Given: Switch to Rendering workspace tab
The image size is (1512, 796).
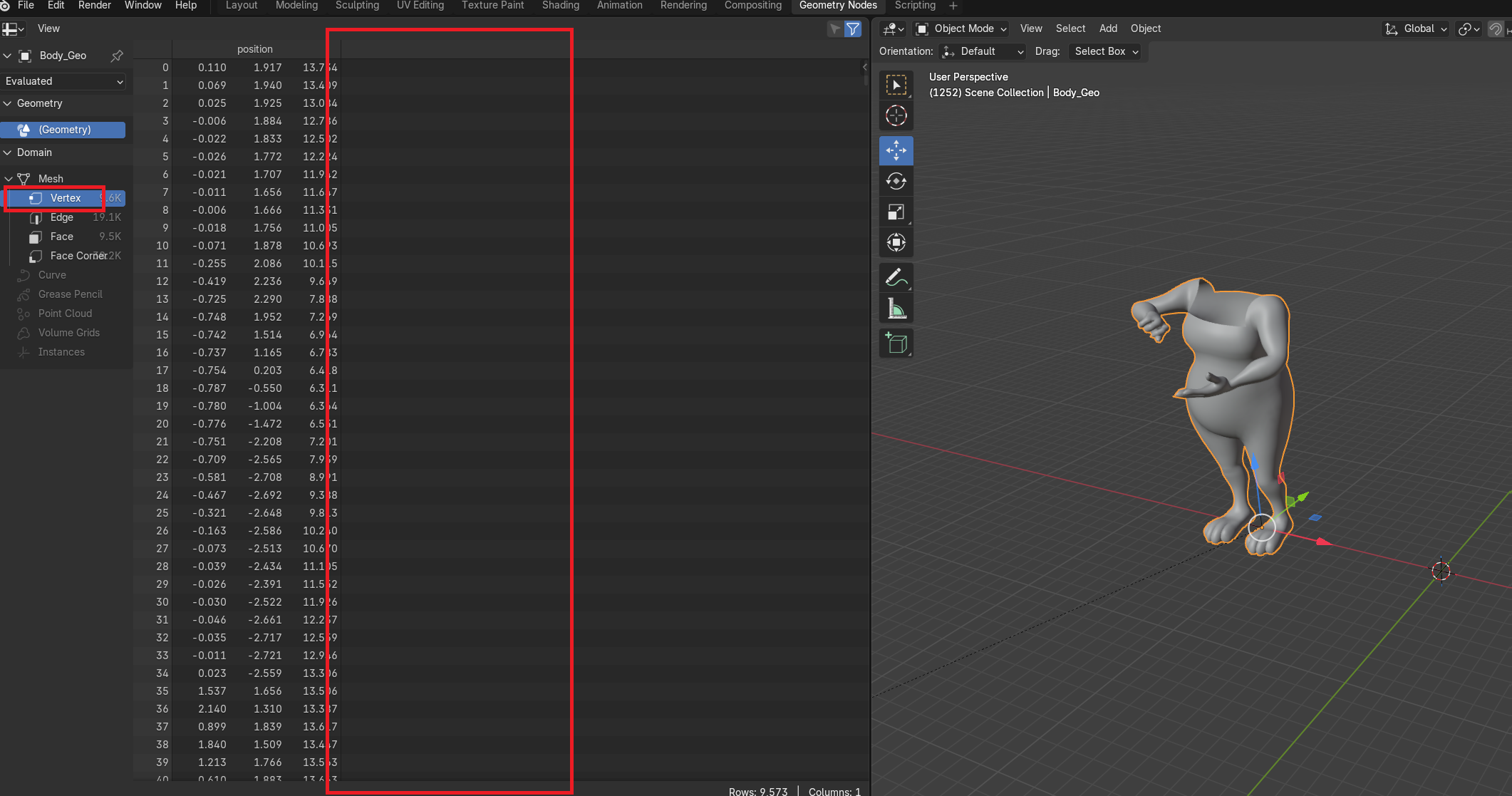Looking at the screenshot, I should [683, 6].
